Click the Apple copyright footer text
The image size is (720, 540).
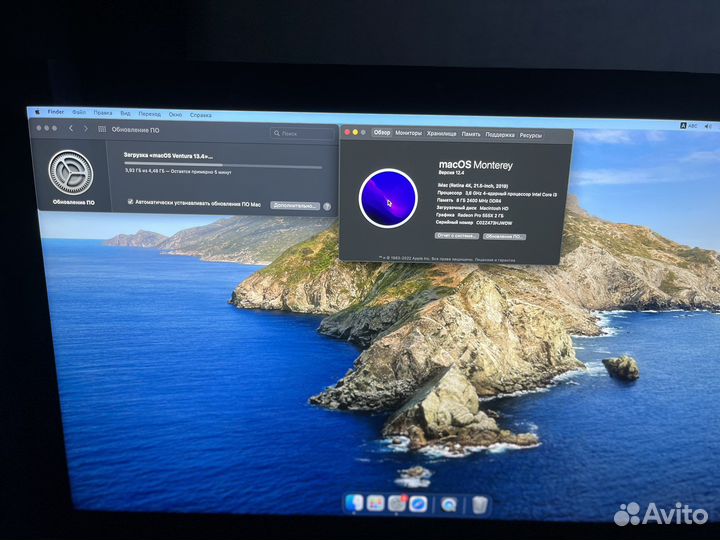(x=447, y=259)
